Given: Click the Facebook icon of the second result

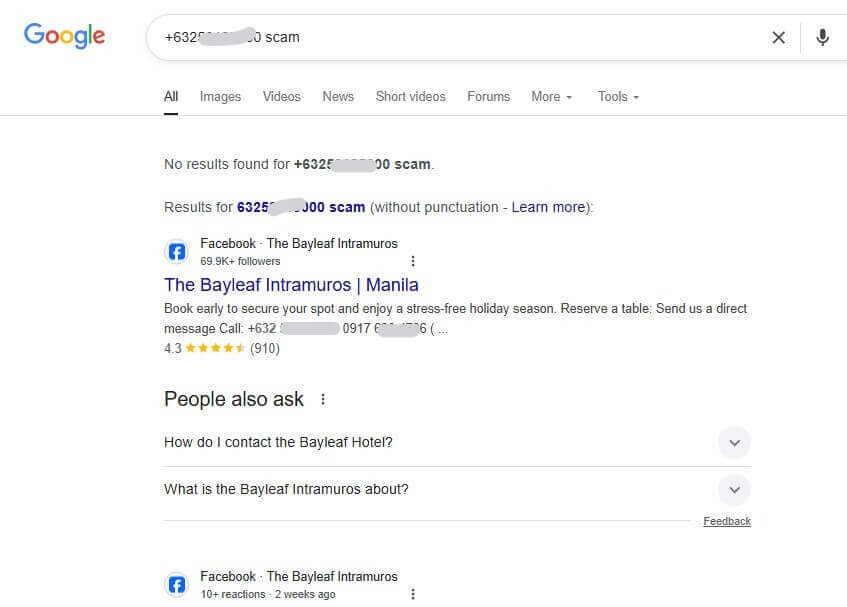Looking at the screenshot, I should (176, 585).
